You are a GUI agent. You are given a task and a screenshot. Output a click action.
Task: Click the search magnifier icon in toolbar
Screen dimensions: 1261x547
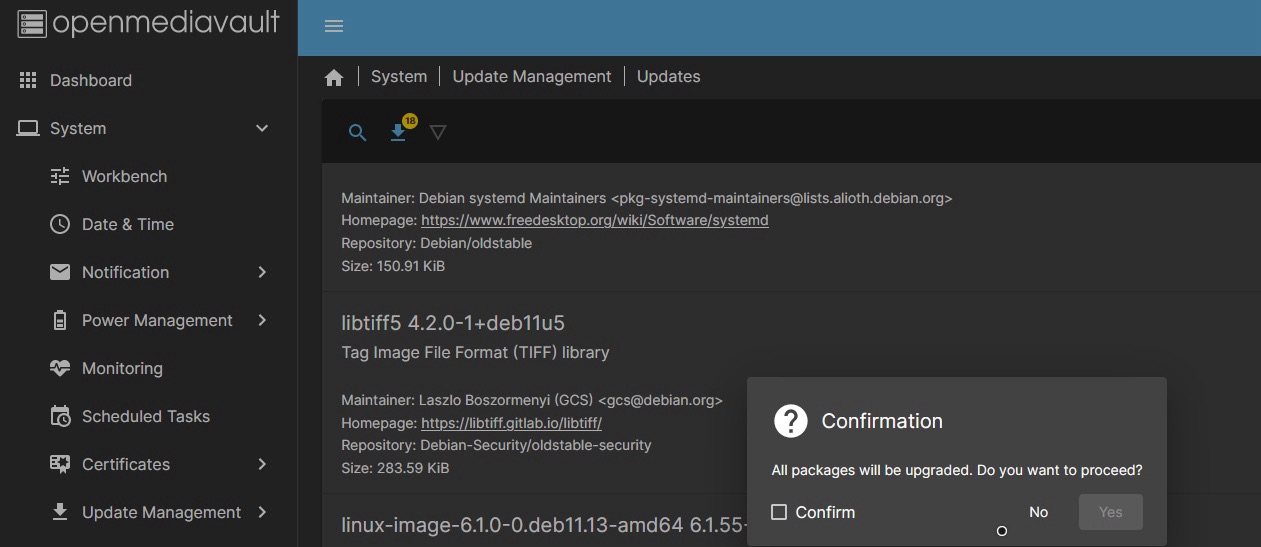click(x=357, y=132)
